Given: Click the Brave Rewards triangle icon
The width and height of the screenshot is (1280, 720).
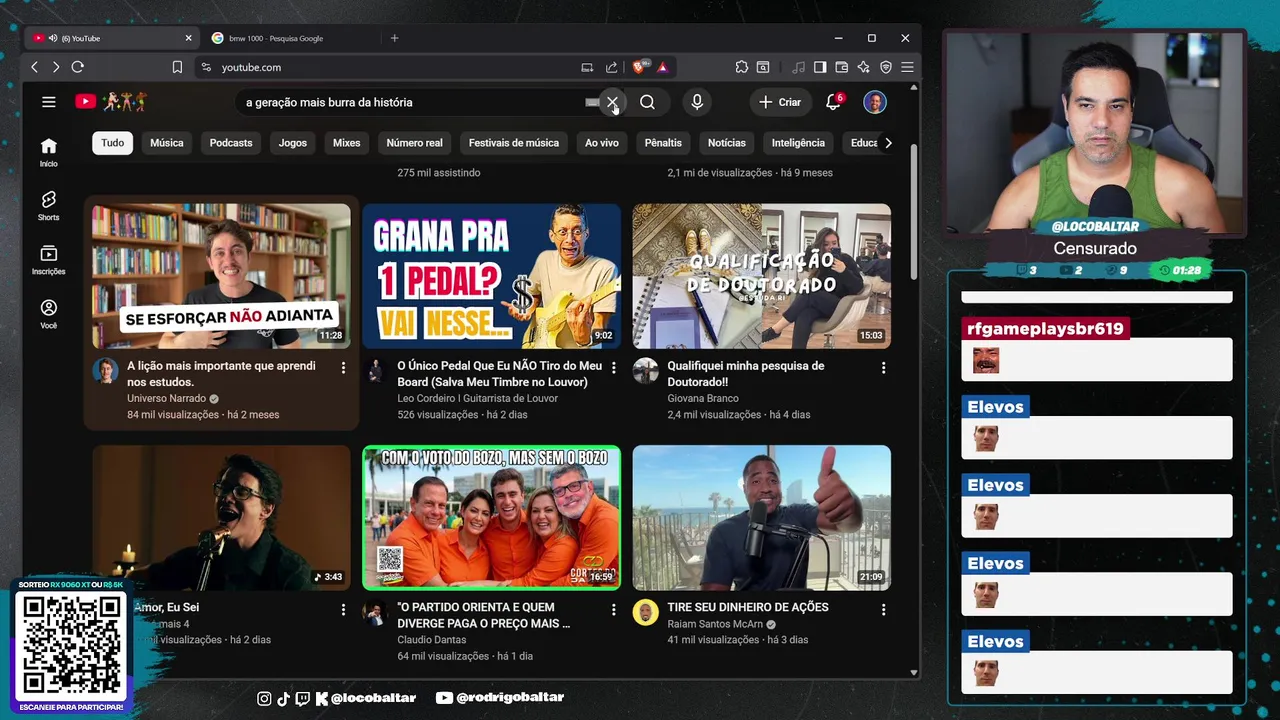Looking at the screenshot, I should click(662, 67).
